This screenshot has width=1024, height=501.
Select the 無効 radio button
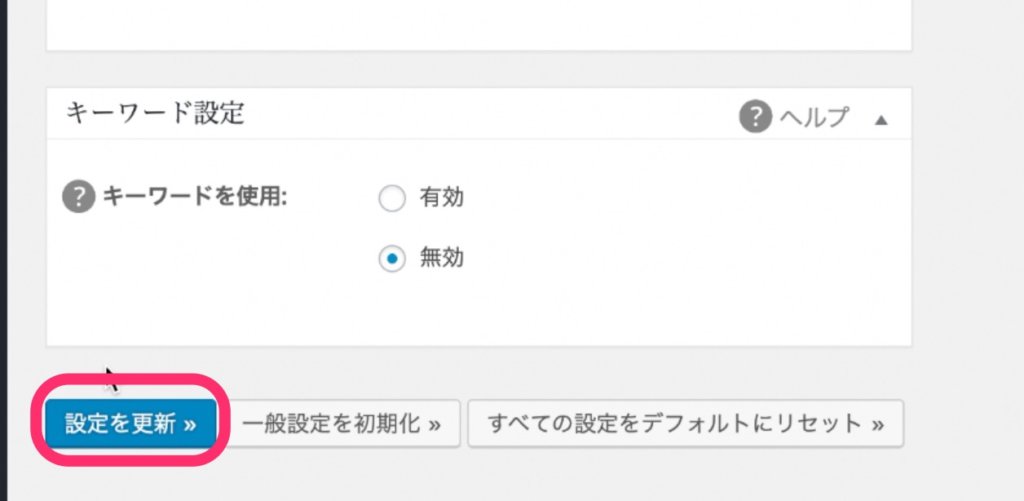391,259
